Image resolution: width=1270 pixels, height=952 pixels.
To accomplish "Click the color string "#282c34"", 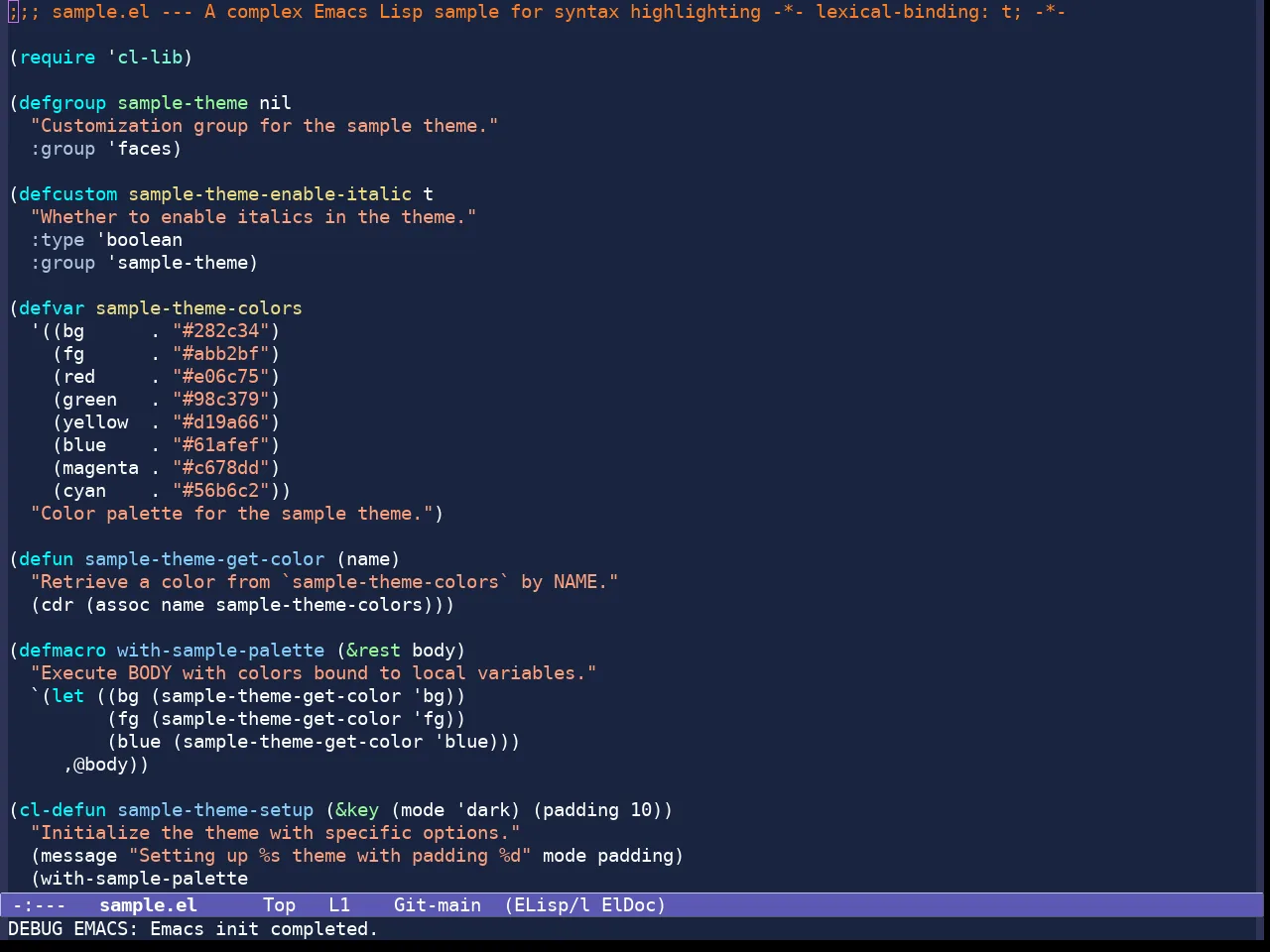I will click(220, 331).
